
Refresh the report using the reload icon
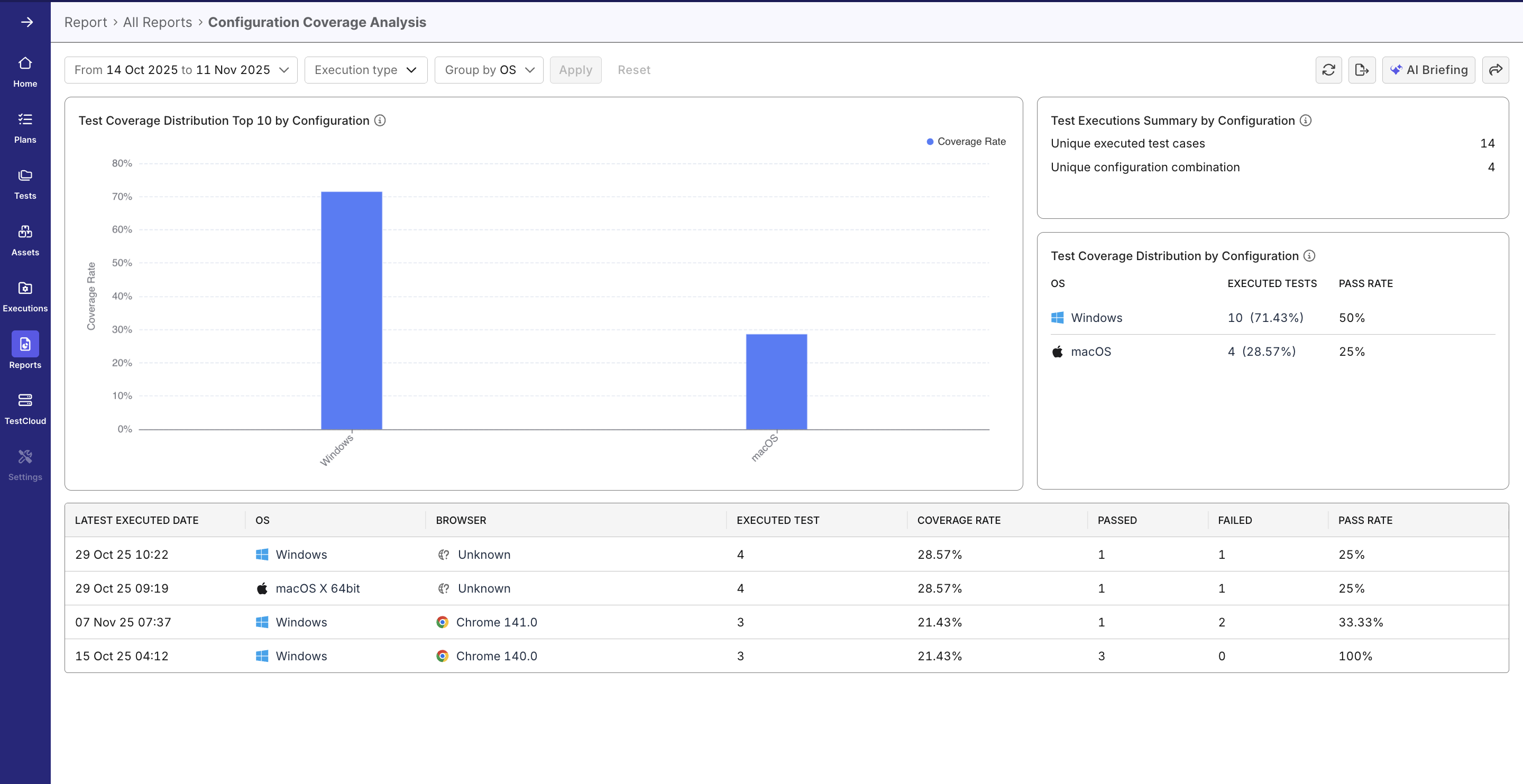1328,70
